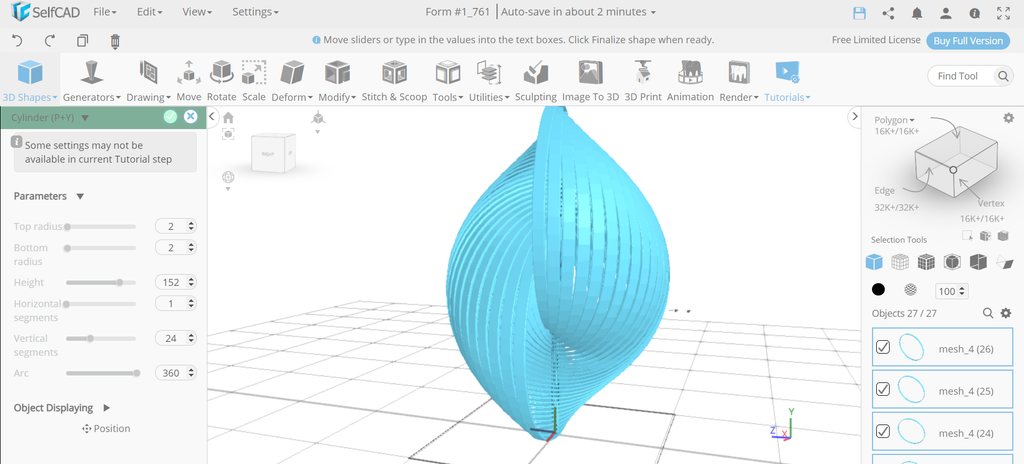The image size is (1024, 464).
Task: Open the File menu
Action: [x=104, y=12]
